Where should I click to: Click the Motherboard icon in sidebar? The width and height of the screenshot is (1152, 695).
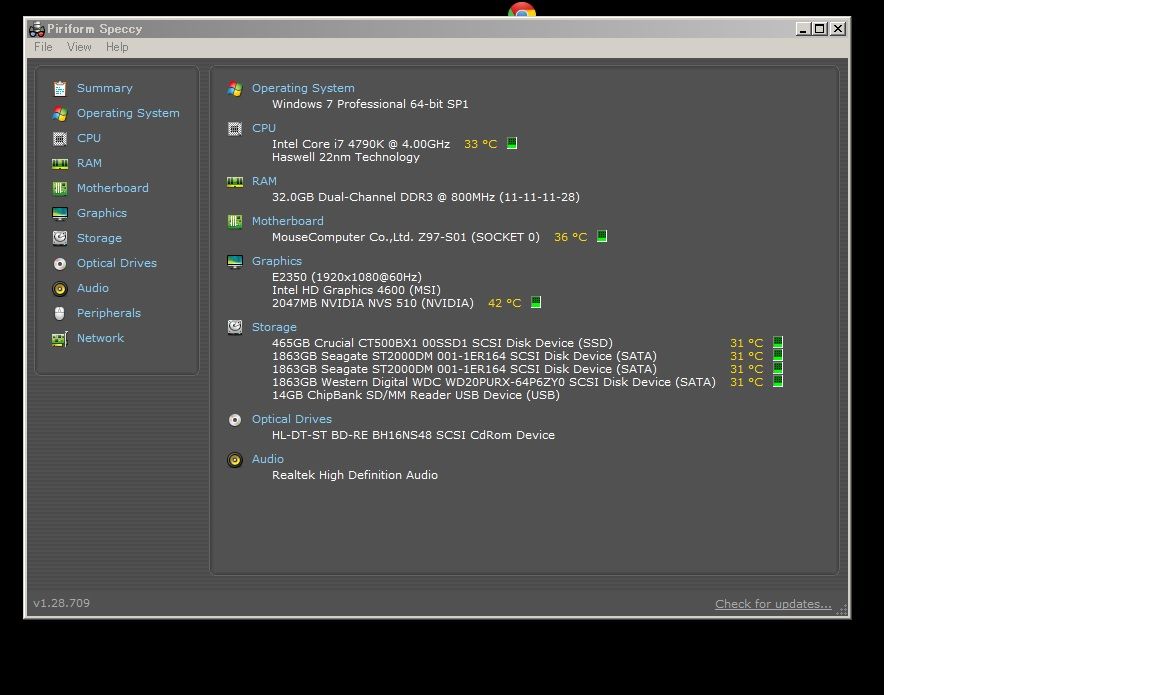point(60,189)
